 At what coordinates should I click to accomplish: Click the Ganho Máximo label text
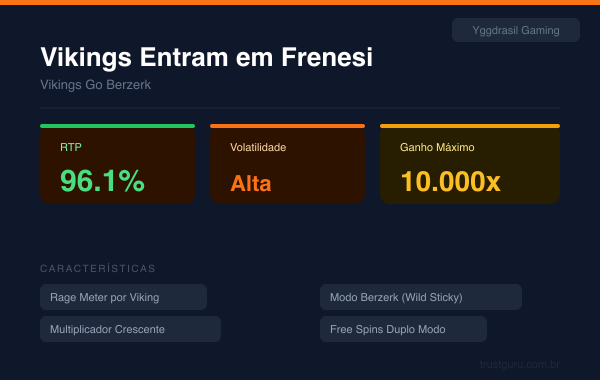(437, 147)
